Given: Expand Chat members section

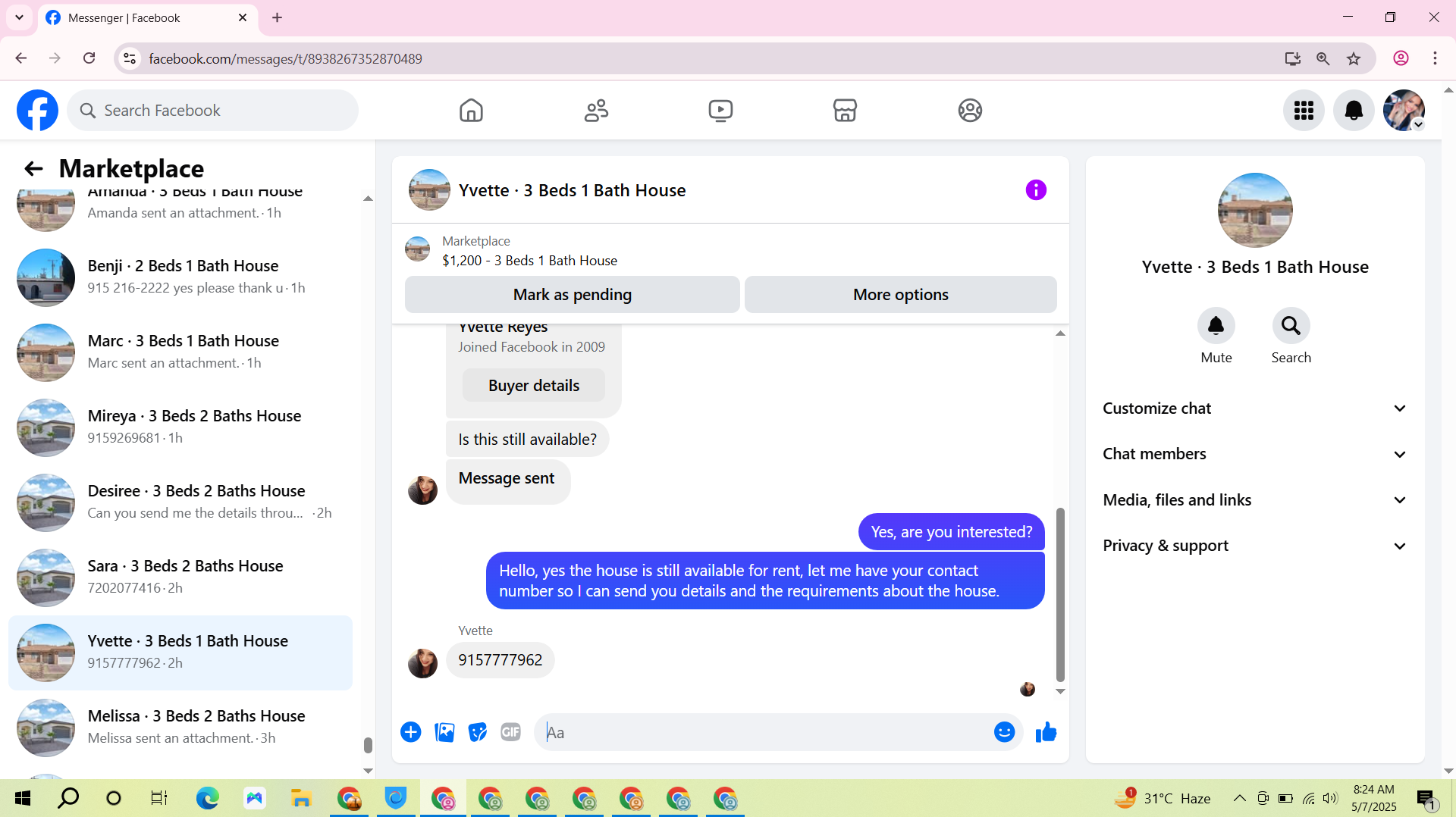Looking at the screenshot, I should click(1255, 454).
